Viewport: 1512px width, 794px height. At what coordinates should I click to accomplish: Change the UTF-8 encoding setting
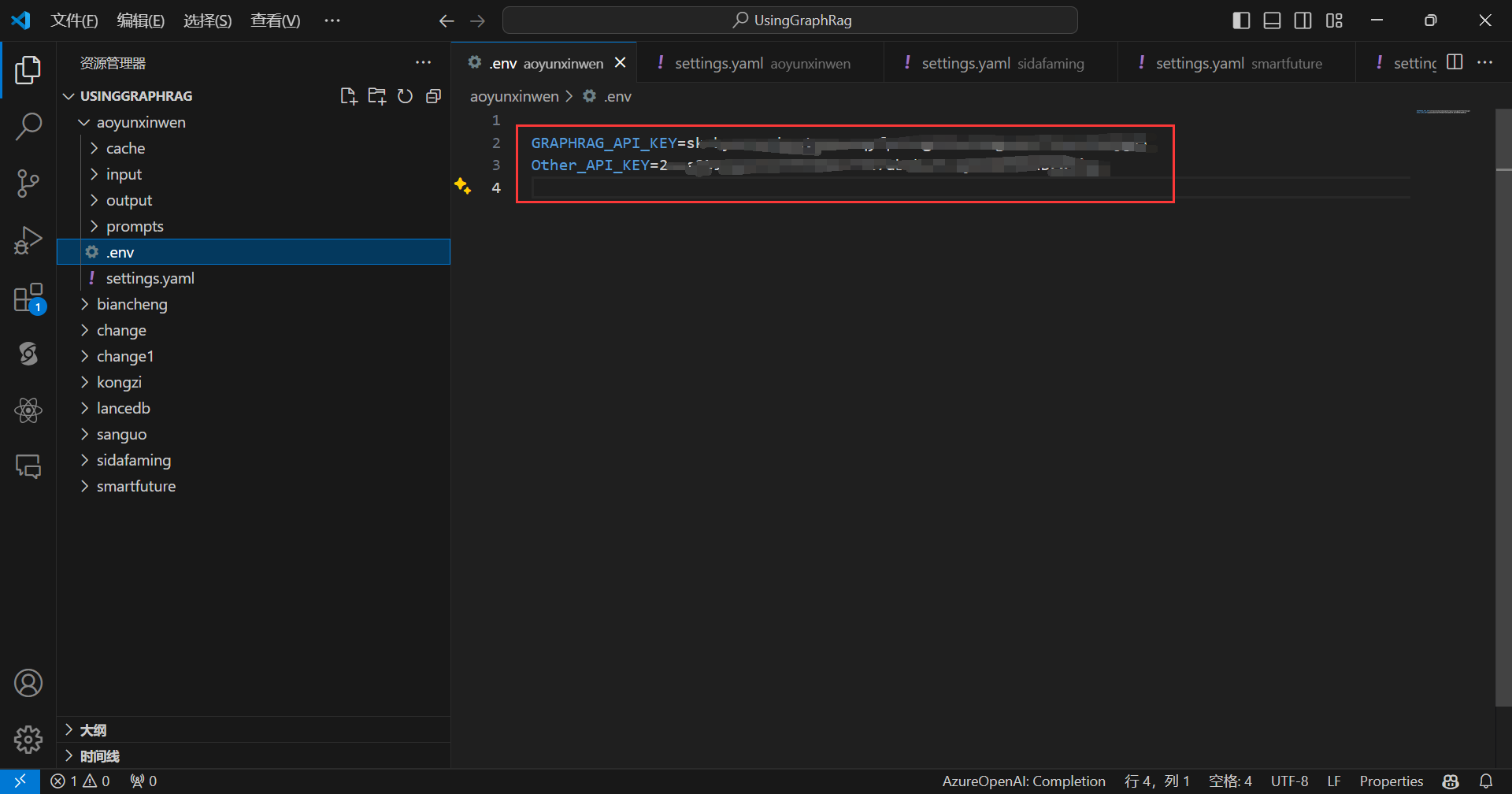1289,781
